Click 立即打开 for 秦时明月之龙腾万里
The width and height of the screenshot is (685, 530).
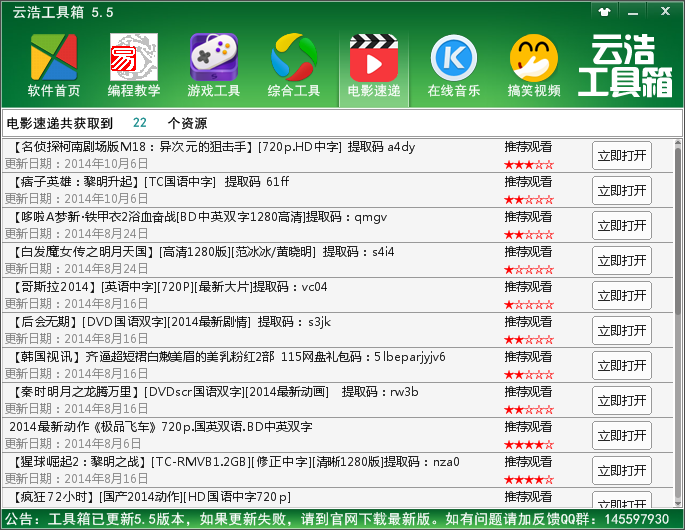coord(622,400)
